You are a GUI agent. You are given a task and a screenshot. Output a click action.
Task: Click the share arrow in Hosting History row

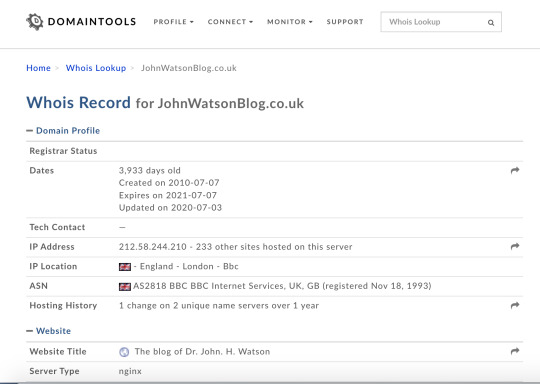pos(515,305)
